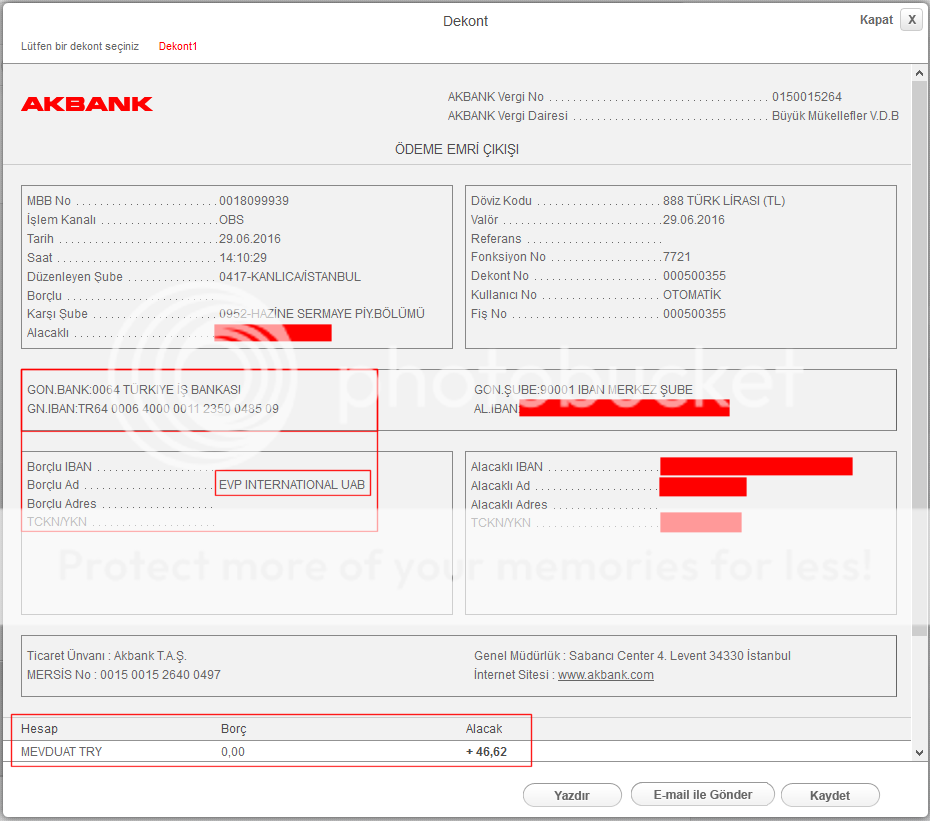The height and width of the screenshot is (821, 930).
Task: Click the scrollbar down arrow
Action: pos(919,752)
